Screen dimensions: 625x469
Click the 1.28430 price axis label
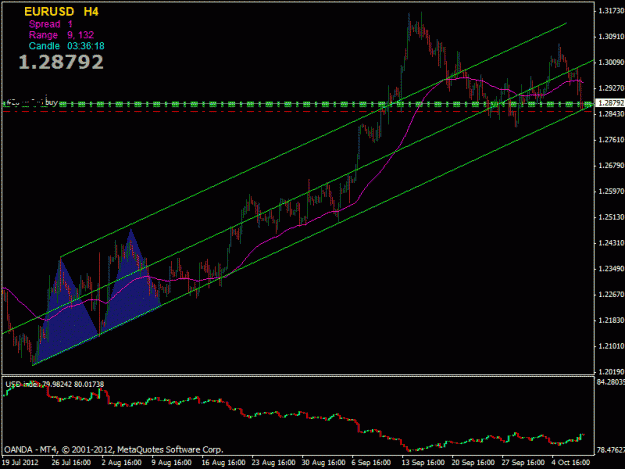[x=611, y=114]
